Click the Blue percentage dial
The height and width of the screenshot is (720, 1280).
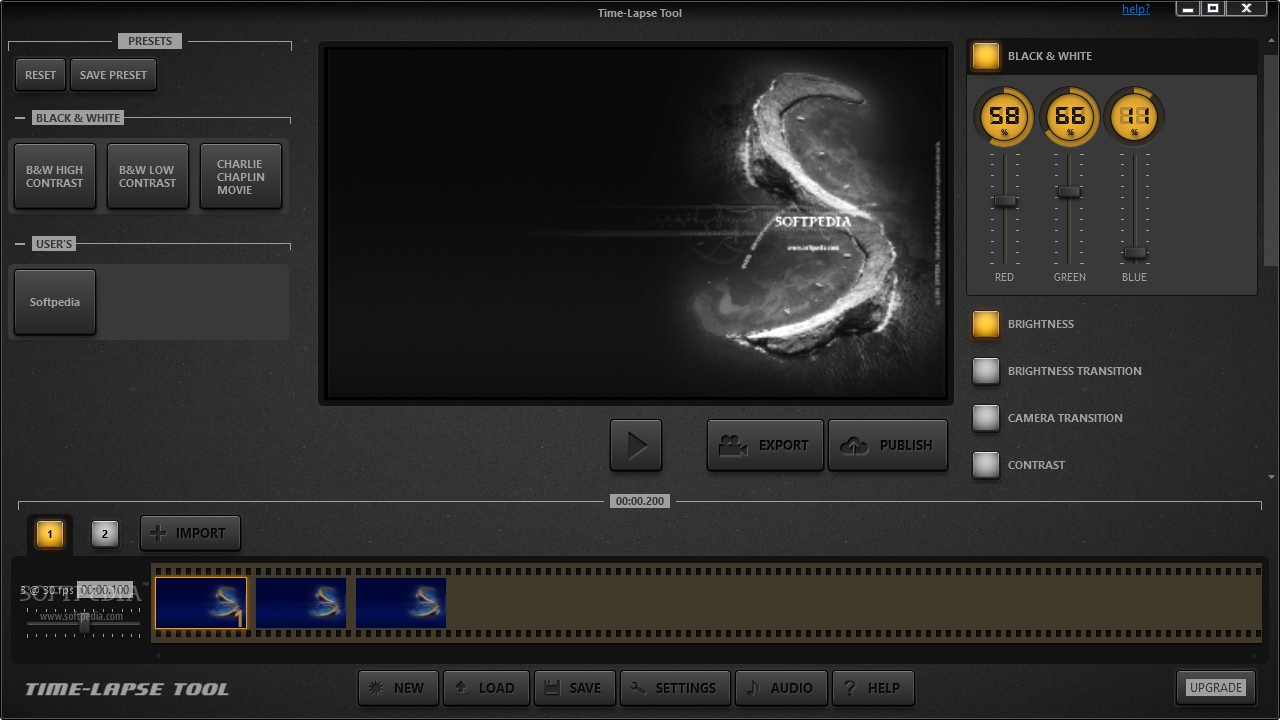(x=1134, y=117)
